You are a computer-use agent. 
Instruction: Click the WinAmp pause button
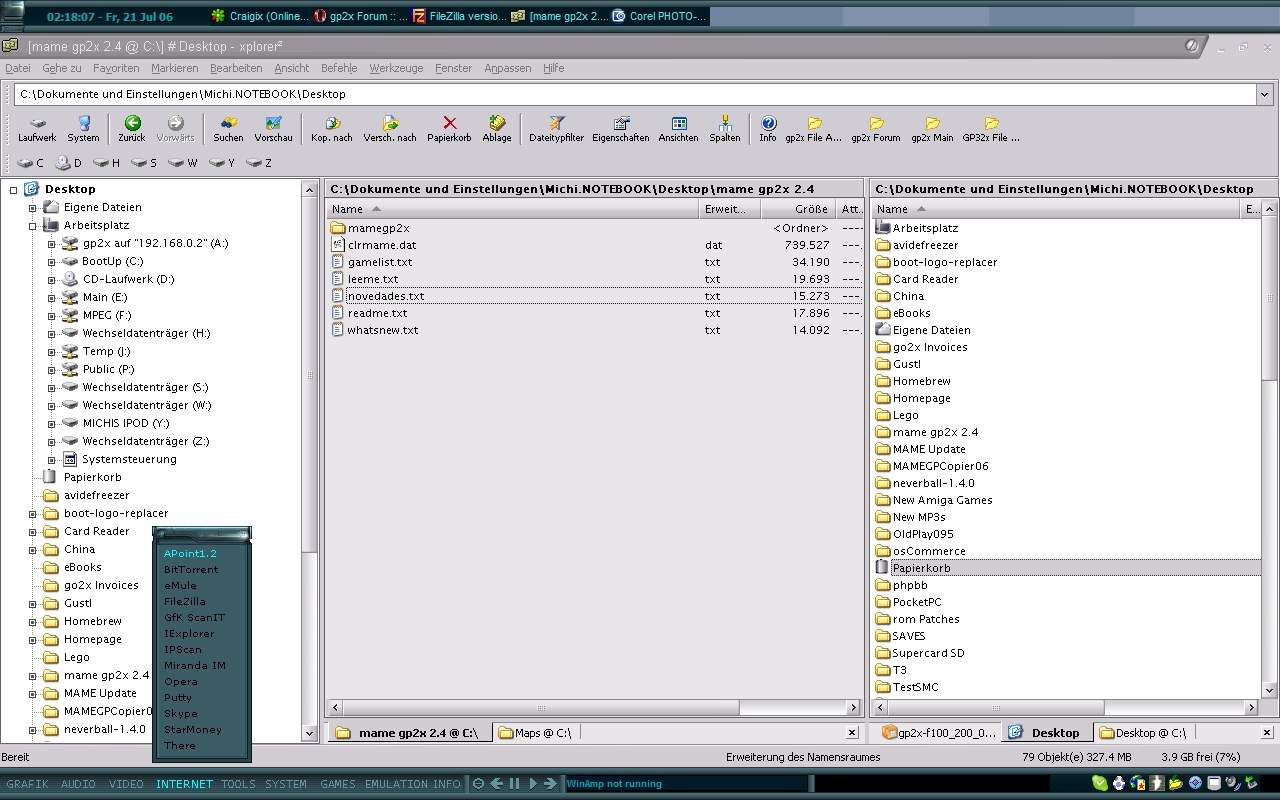[x=515, y=784]
